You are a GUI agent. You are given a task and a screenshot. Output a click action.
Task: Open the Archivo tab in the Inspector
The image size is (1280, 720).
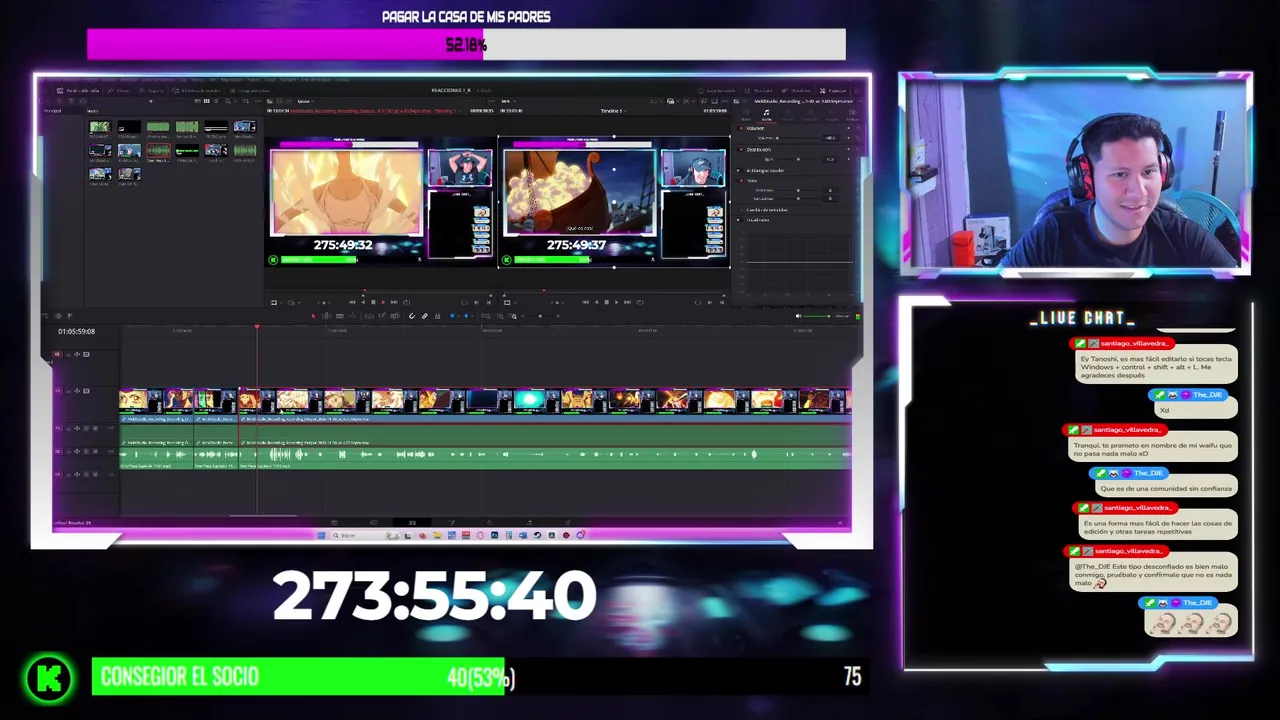point(853,116)
